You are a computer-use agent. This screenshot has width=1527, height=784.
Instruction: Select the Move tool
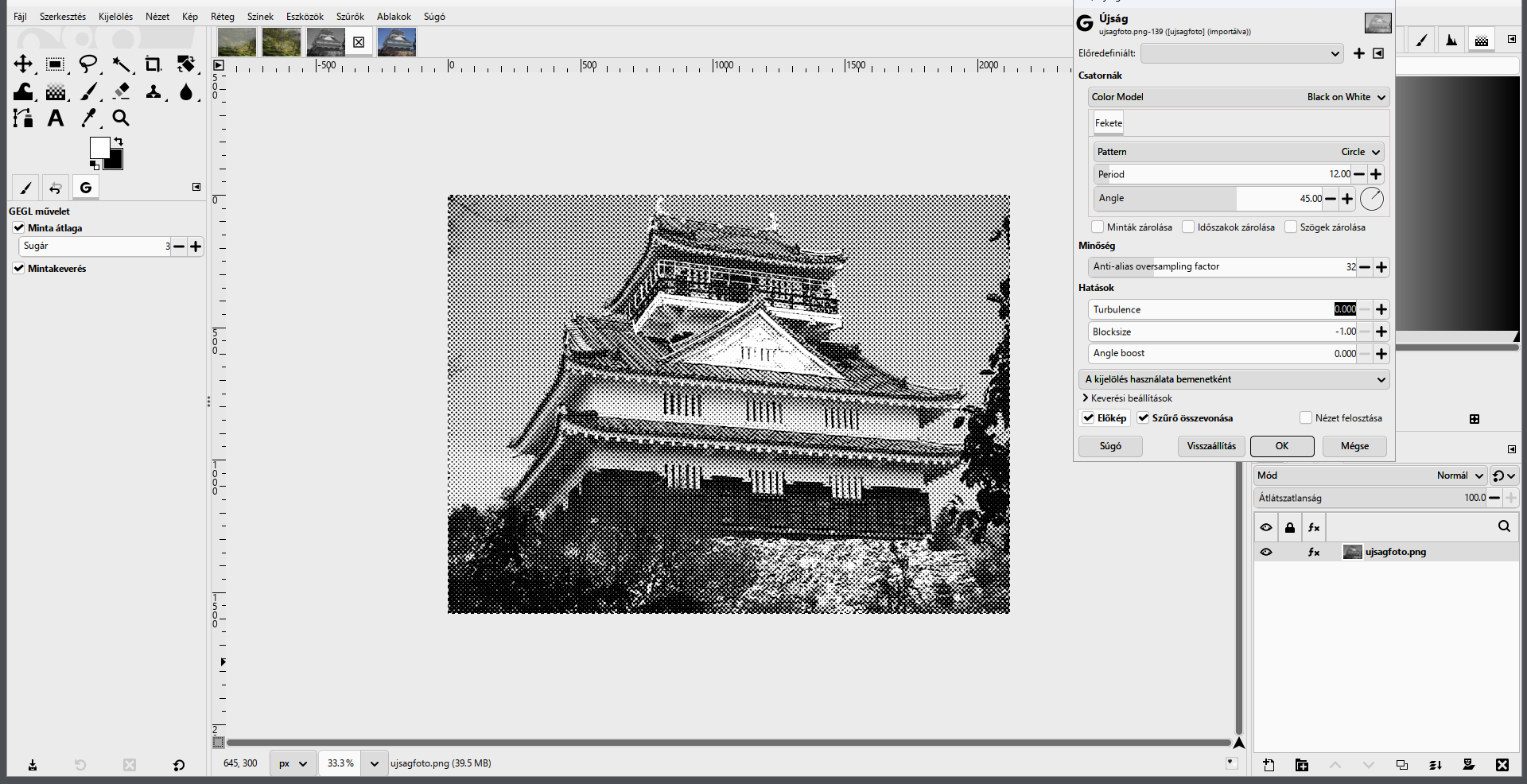click(x=23, y=64)
